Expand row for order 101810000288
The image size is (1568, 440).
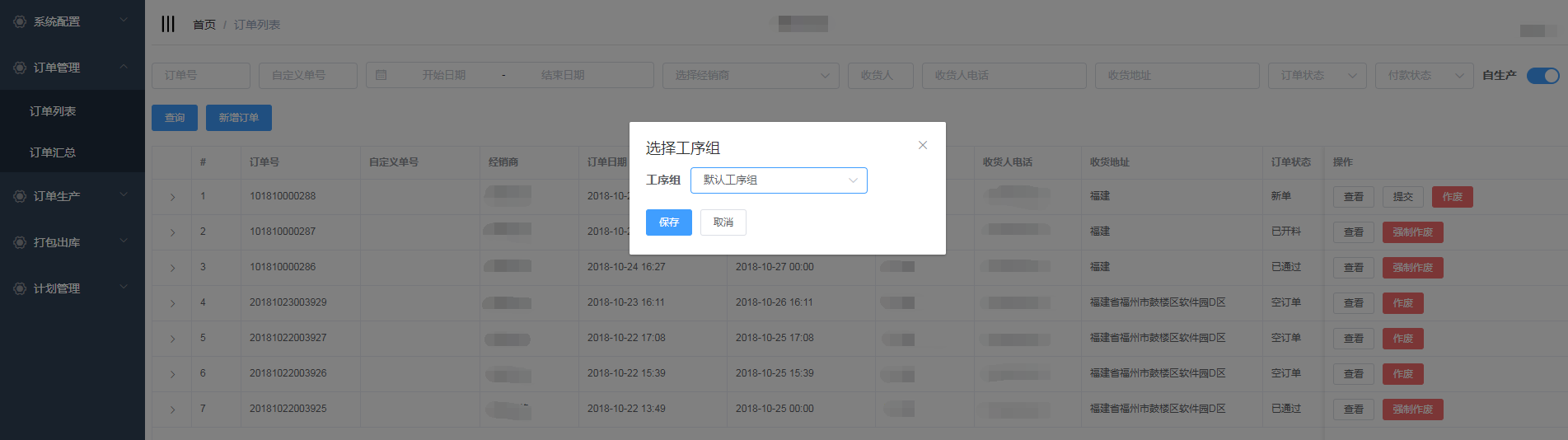click(172, 197)
